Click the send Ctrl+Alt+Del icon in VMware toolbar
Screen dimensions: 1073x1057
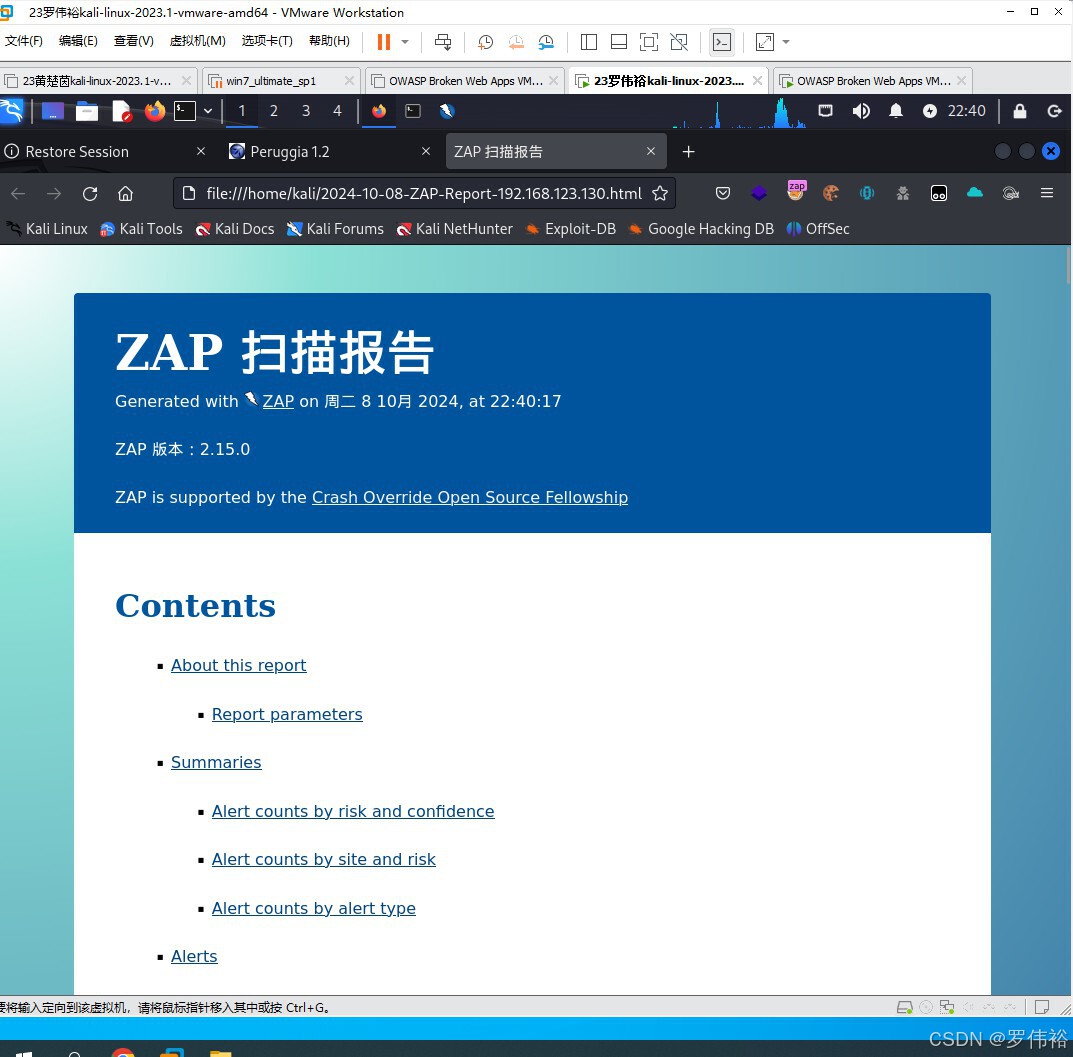click(x=443, y=42)
